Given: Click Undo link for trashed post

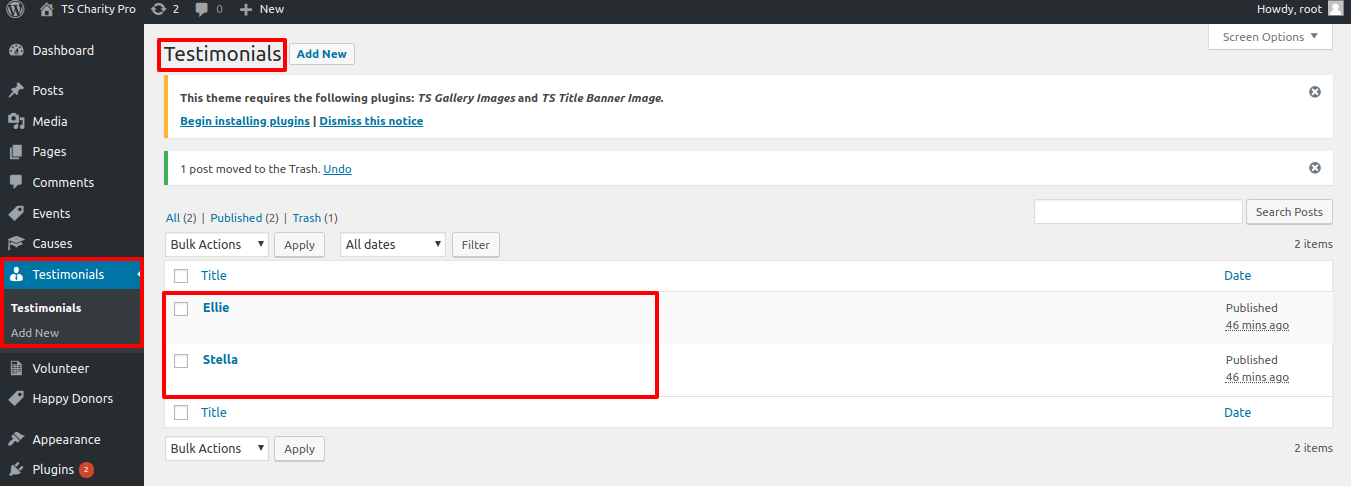Looking at the screenshot, I should click(x=337, y=169).
